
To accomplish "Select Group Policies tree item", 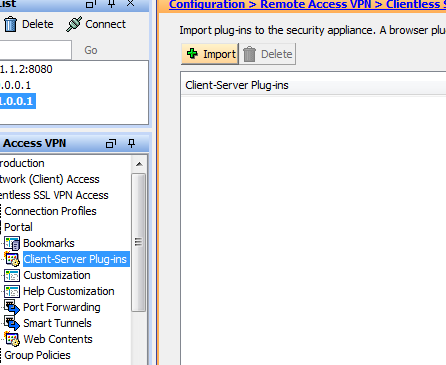I will [37, 355].
